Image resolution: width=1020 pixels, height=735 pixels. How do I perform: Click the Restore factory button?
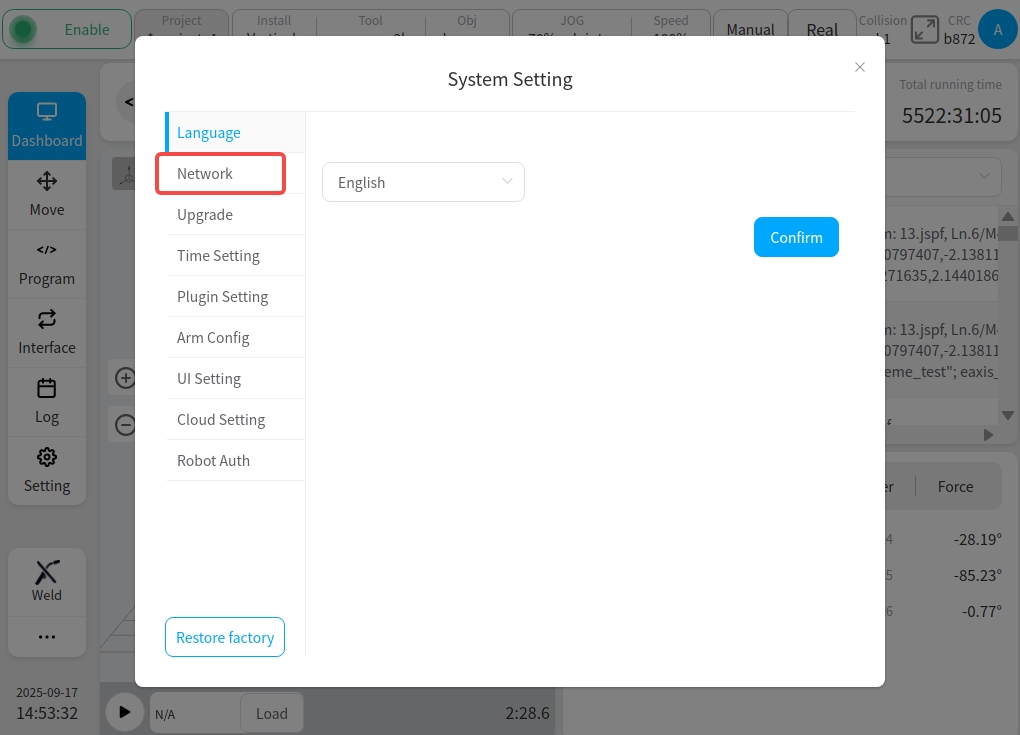tap(225, 637)
